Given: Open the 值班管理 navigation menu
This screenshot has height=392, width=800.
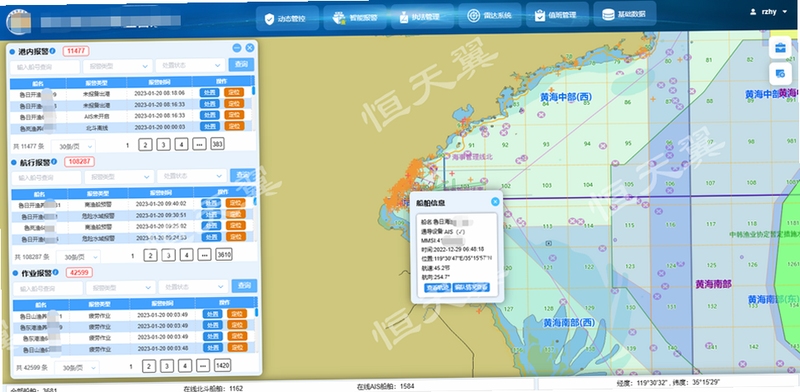Looking at the screenshot, I should point(557,15).
